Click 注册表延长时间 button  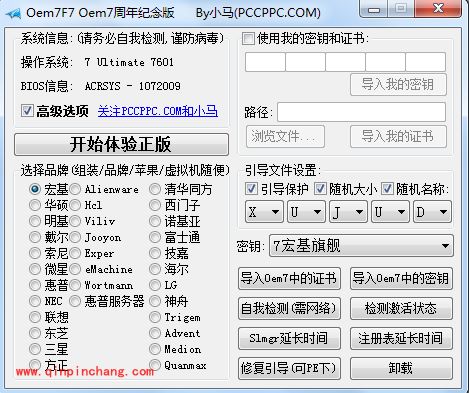pyautogui.click(x=401, y=338)
